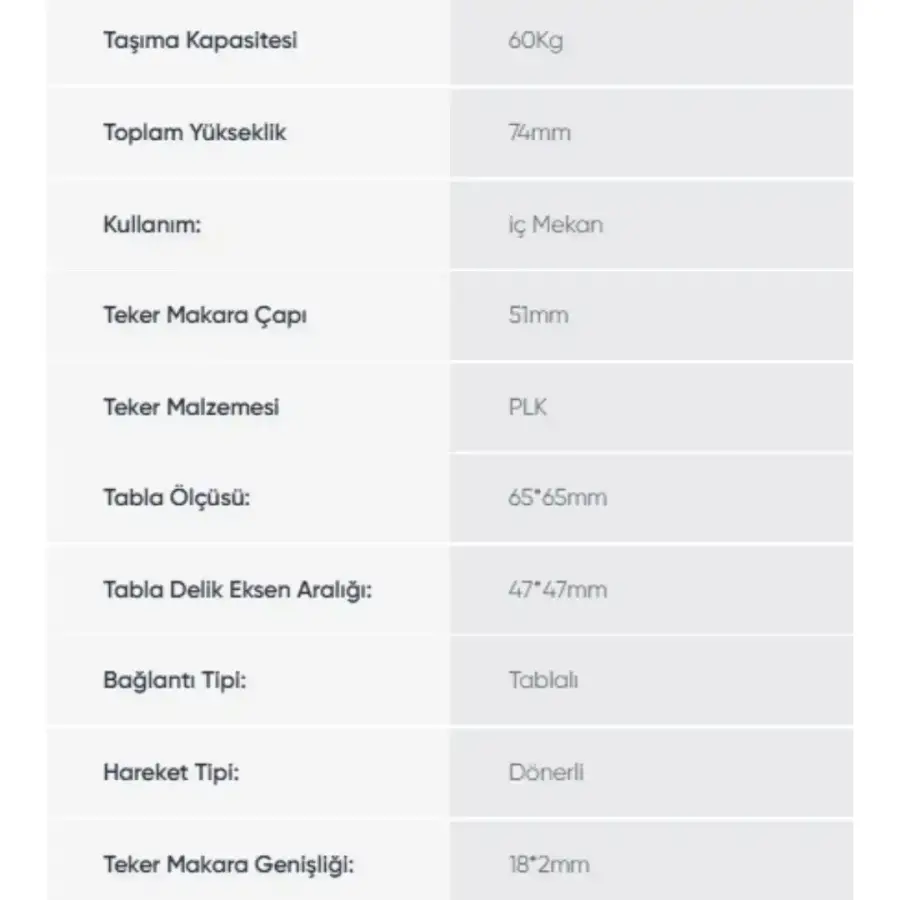Image resolution: width=900 pixels, height=900 pixels.
Task: Click the Teker Malzemesi label
Action: click(191, 407)
